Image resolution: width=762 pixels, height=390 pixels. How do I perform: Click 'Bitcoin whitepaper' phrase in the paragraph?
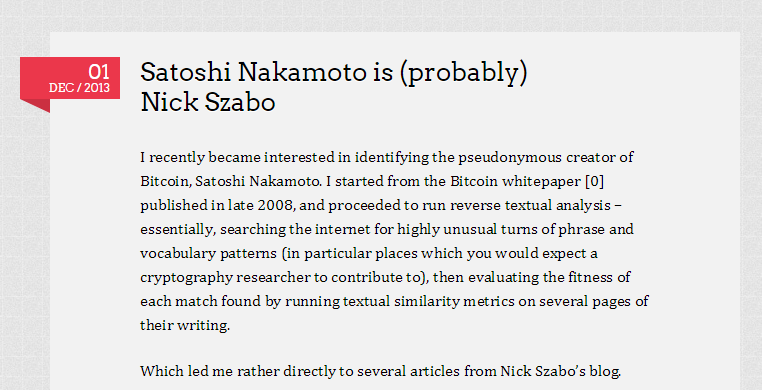[516, 182]
